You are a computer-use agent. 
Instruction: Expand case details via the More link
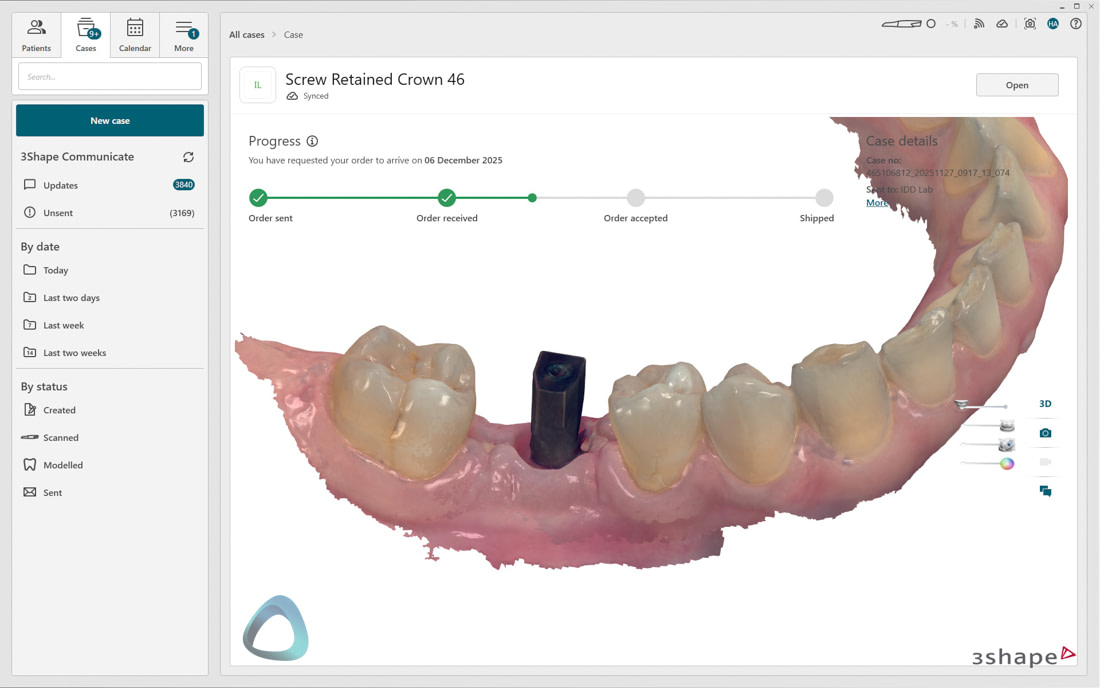(x=876, y=202)
